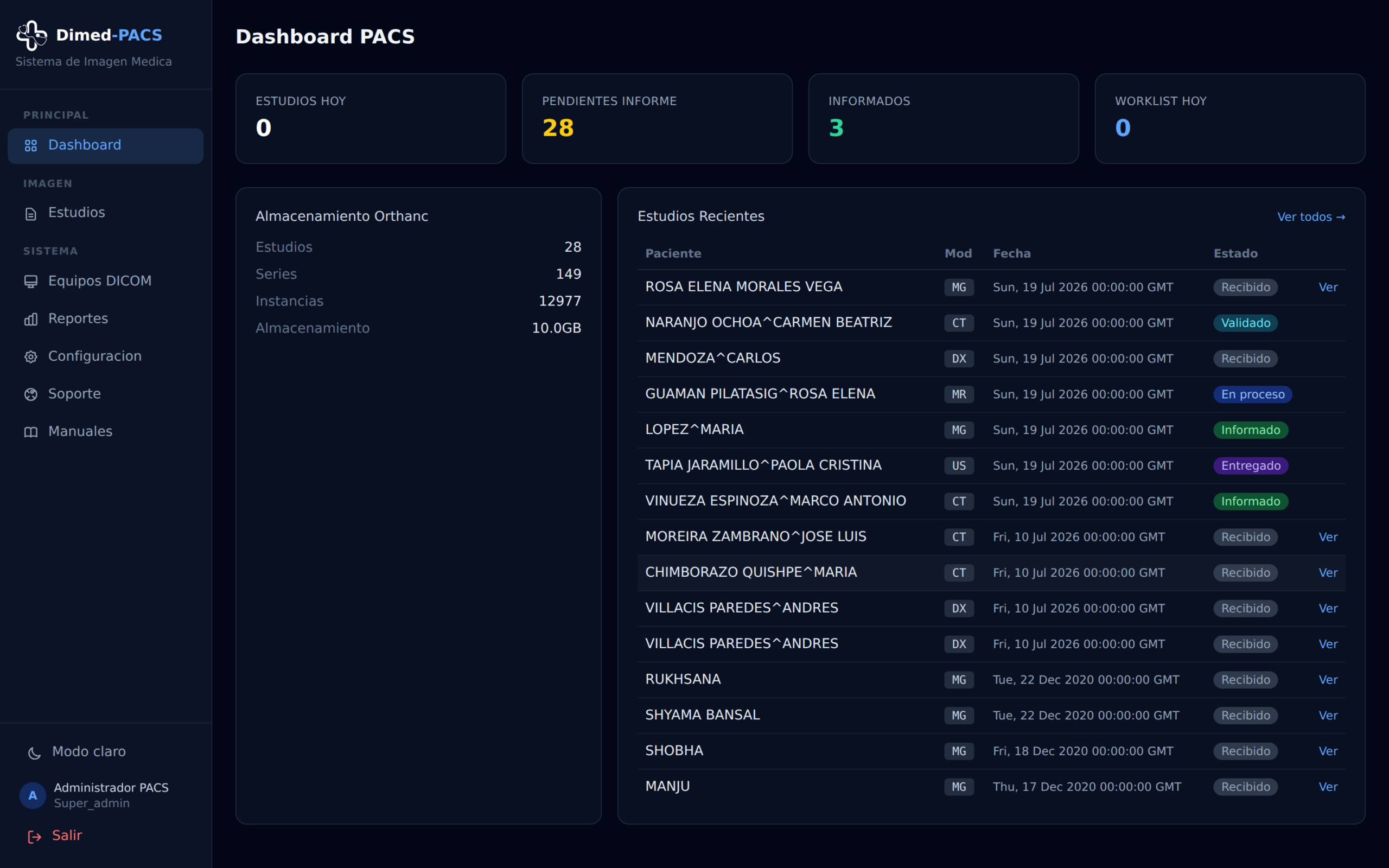Viewport: 1389px width, 868px height.
Task: Click DX modality tag for MENDOZA^CARLOS
Action: click(959, 358)
